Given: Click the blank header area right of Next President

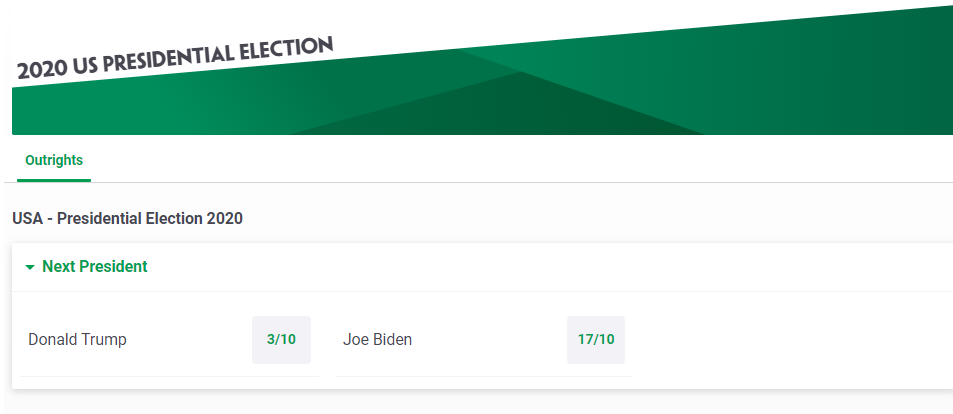Looking at the screenshot, I should [x=550, y=267].
